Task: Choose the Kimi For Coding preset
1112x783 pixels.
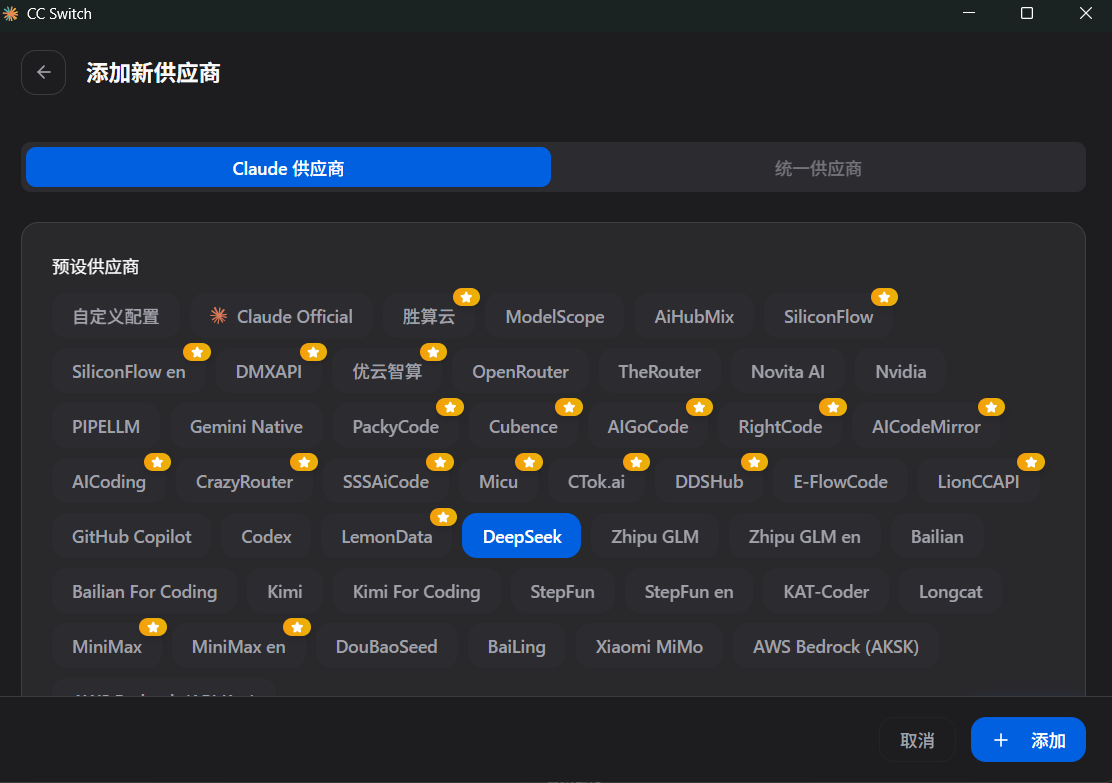Action: click(x=416, y=592)
